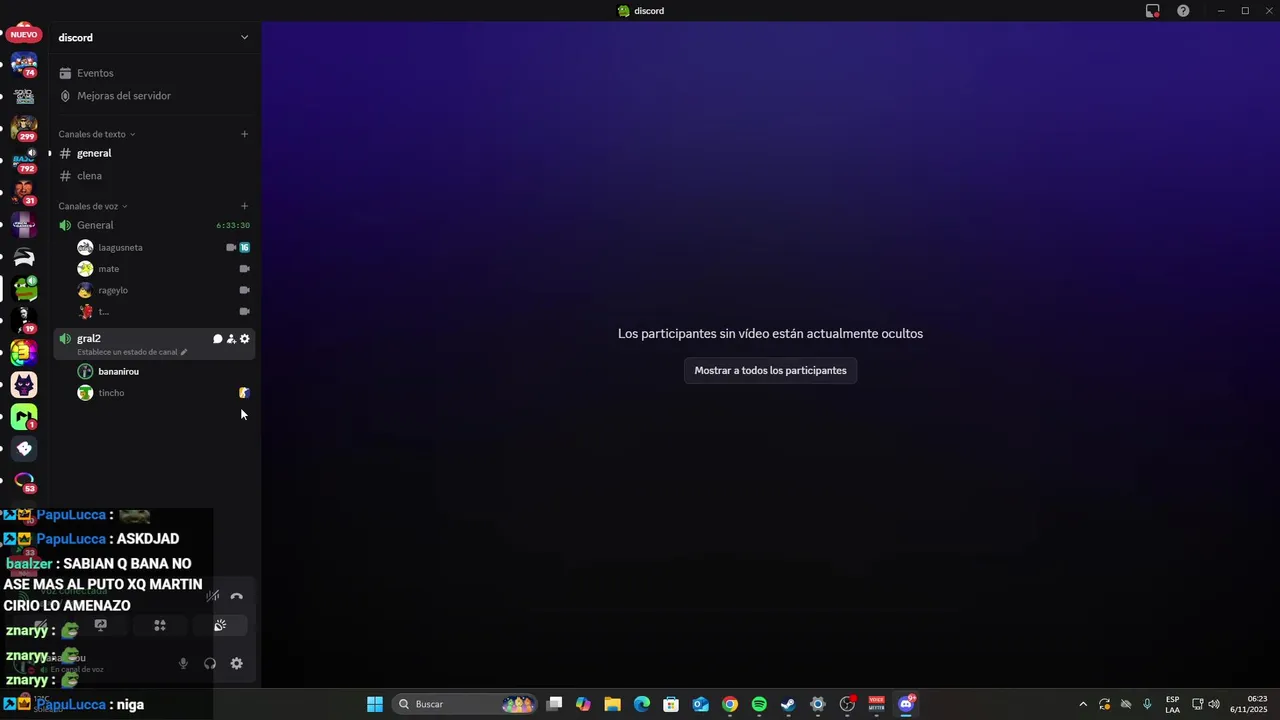Image resolution: width=1280 pixels, height=720 pixels.
Task: Open server icon with badge 74
Action: [x=24, y=65]
